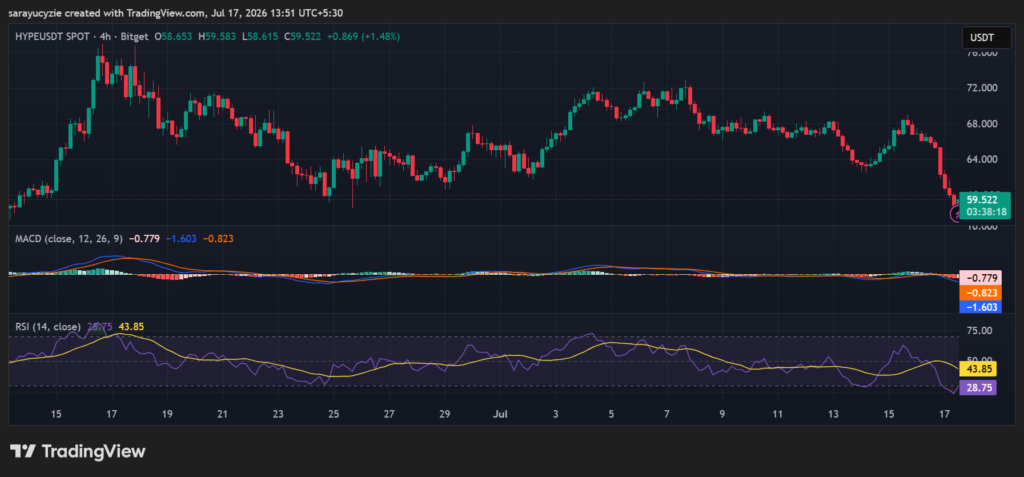Click the purple lightning flash icon near price
1024x477 pixels.
coord(955,214)
